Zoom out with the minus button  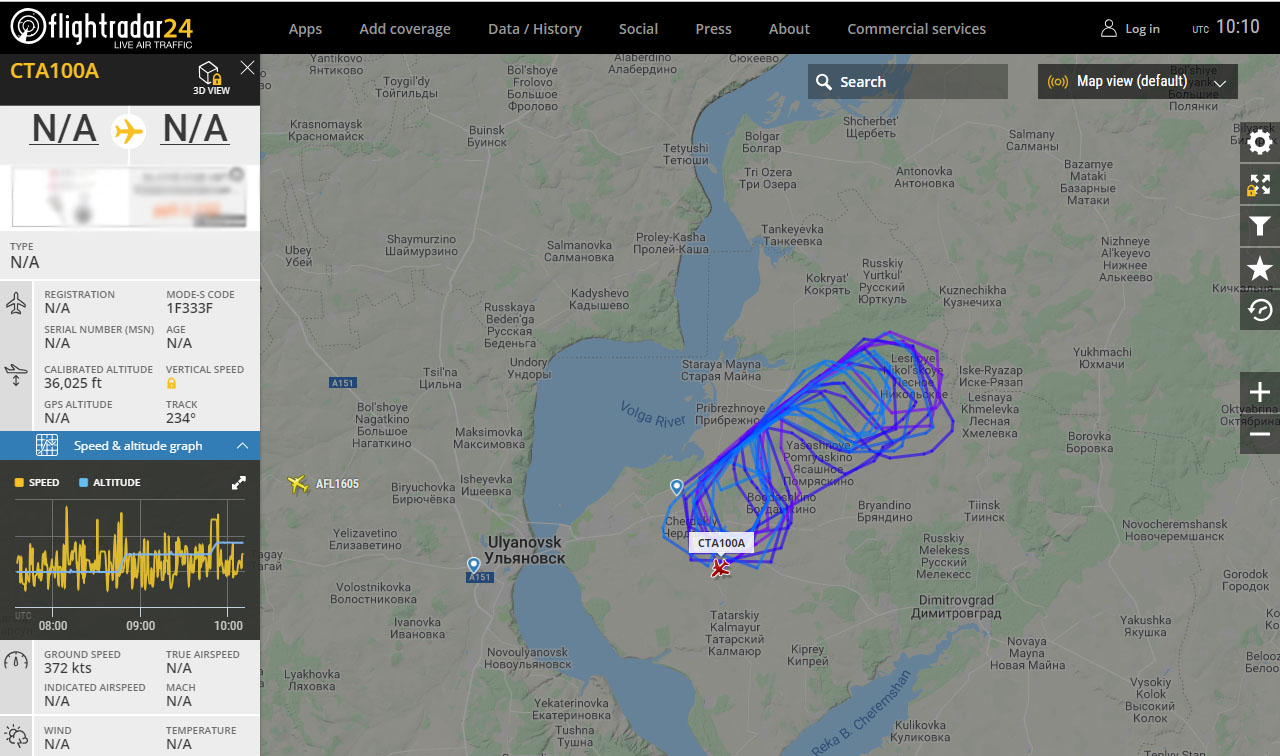click(x=1260, y=434)
